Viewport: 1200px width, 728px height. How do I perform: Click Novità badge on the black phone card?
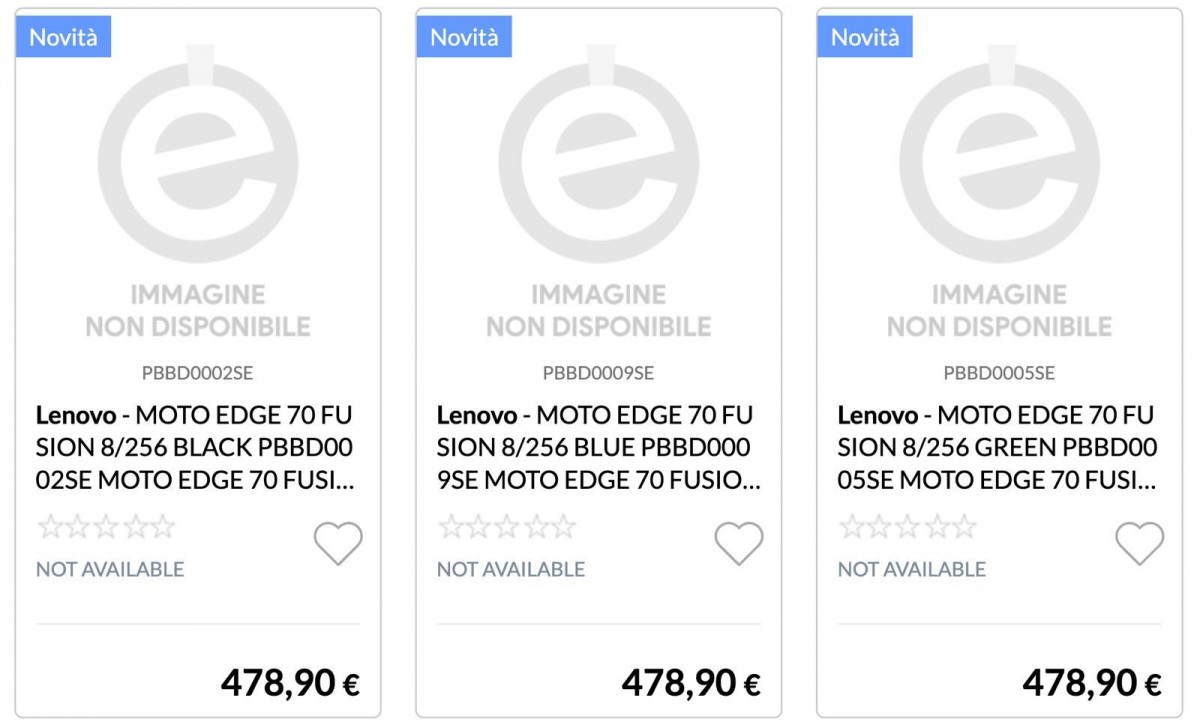pyautogui.click(x=63, y=37)
